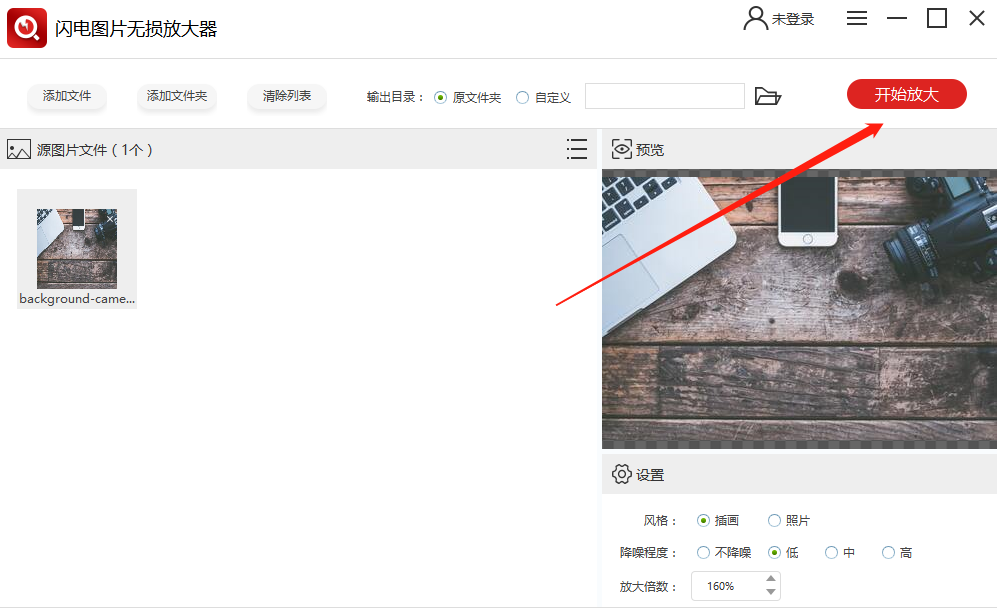This screenshot has height=614, width=998.
Task: Maximize the application window
Action: tap(936, 18)
